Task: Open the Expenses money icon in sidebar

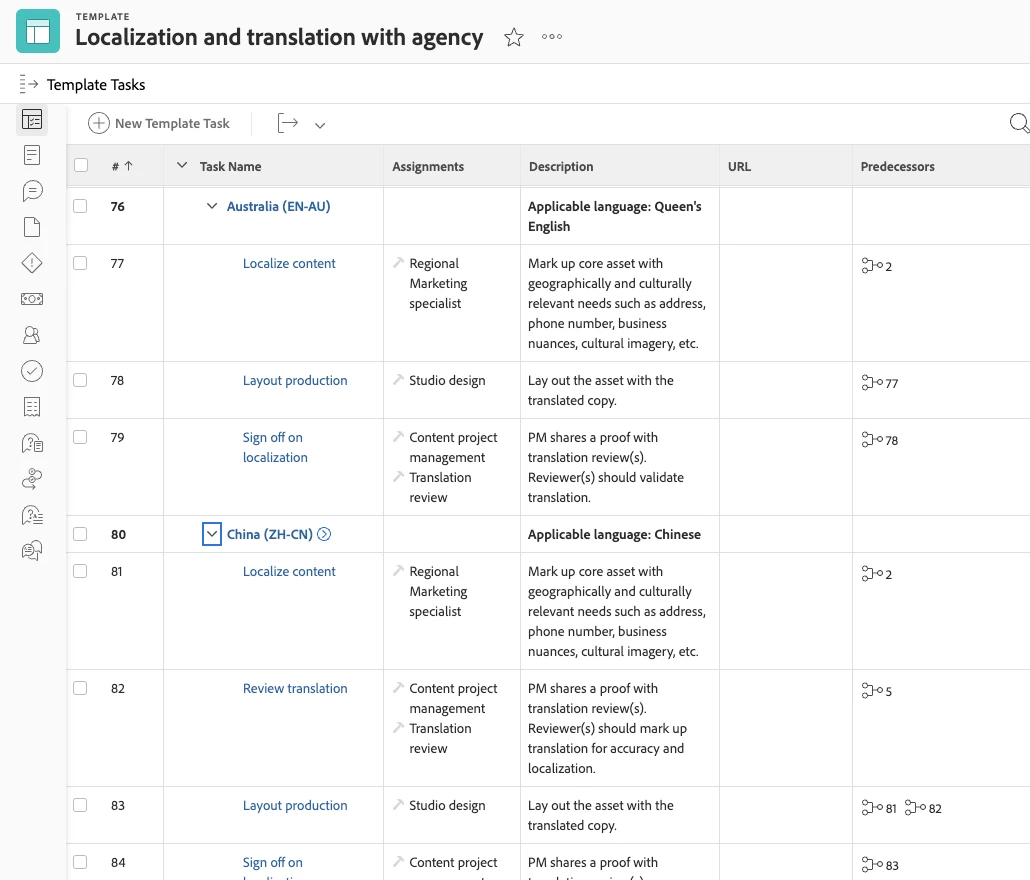Action: pyautogui.click(x=32, y=299)
